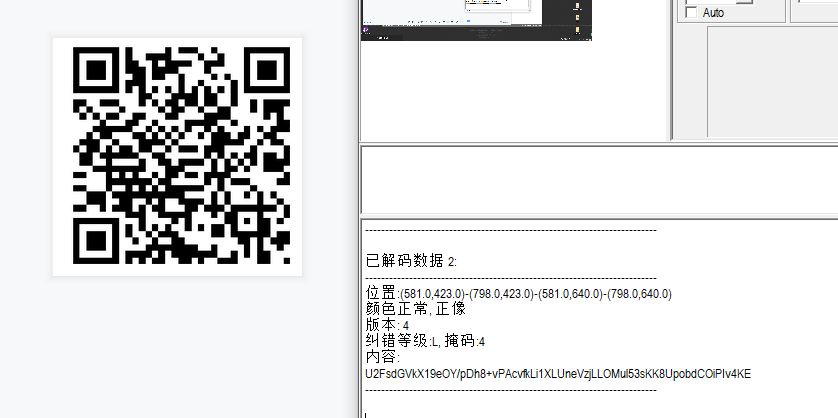Click the '版本: 4' line

pos(387,325)
